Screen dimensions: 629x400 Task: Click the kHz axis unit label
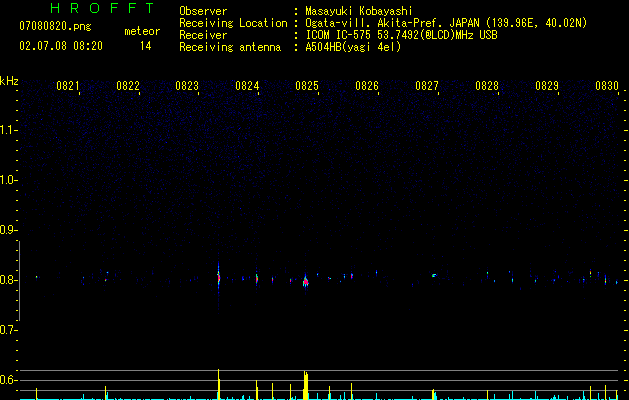[9, 81]
